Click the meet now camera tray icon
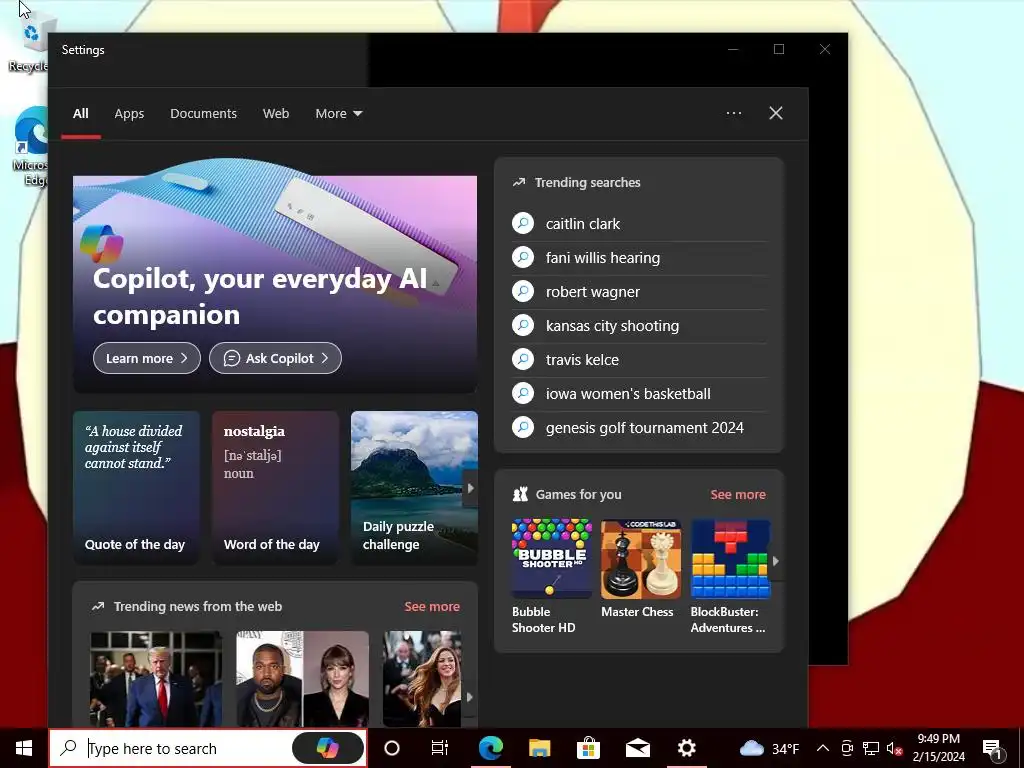 coord(847,748)
